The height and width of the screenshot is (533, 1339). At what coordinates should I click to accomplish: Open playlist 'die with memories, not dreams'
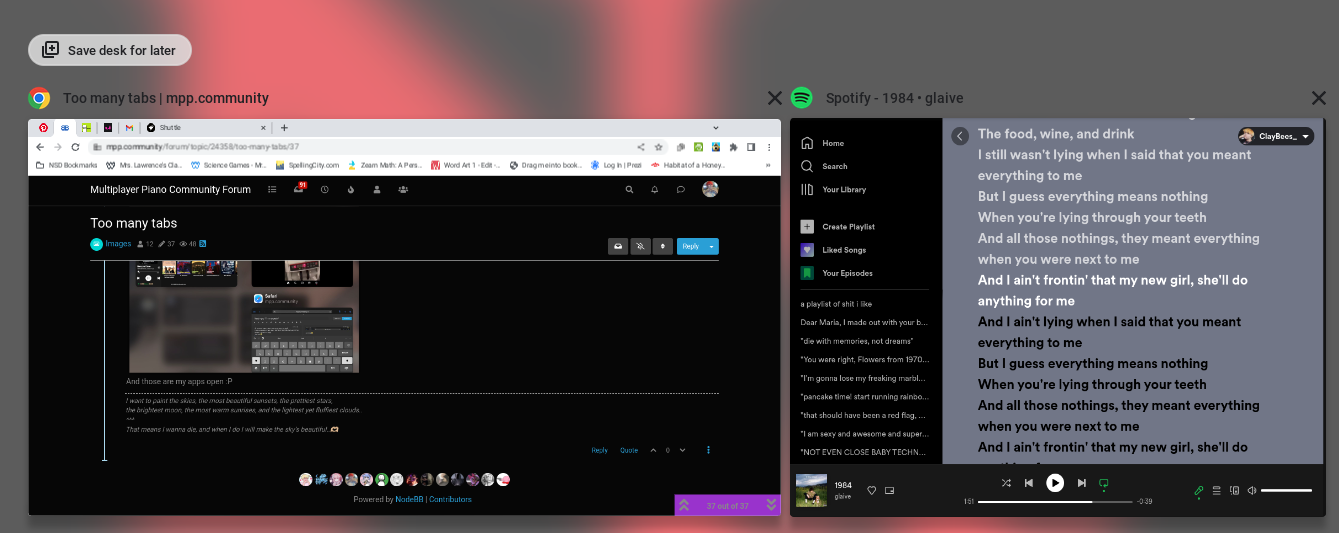[857, 341]
